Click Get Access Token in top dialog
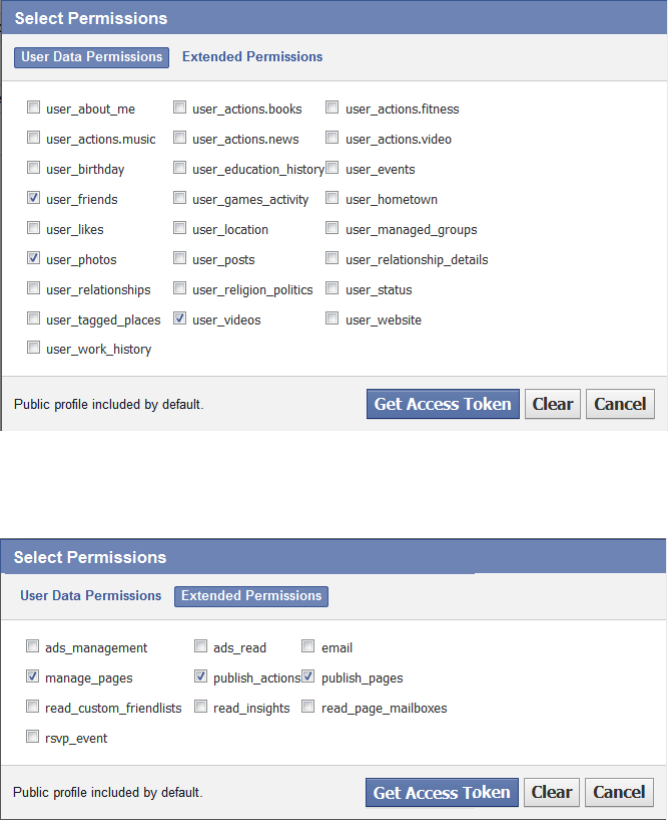The image size is (668, 820). [x=443, y=404]
